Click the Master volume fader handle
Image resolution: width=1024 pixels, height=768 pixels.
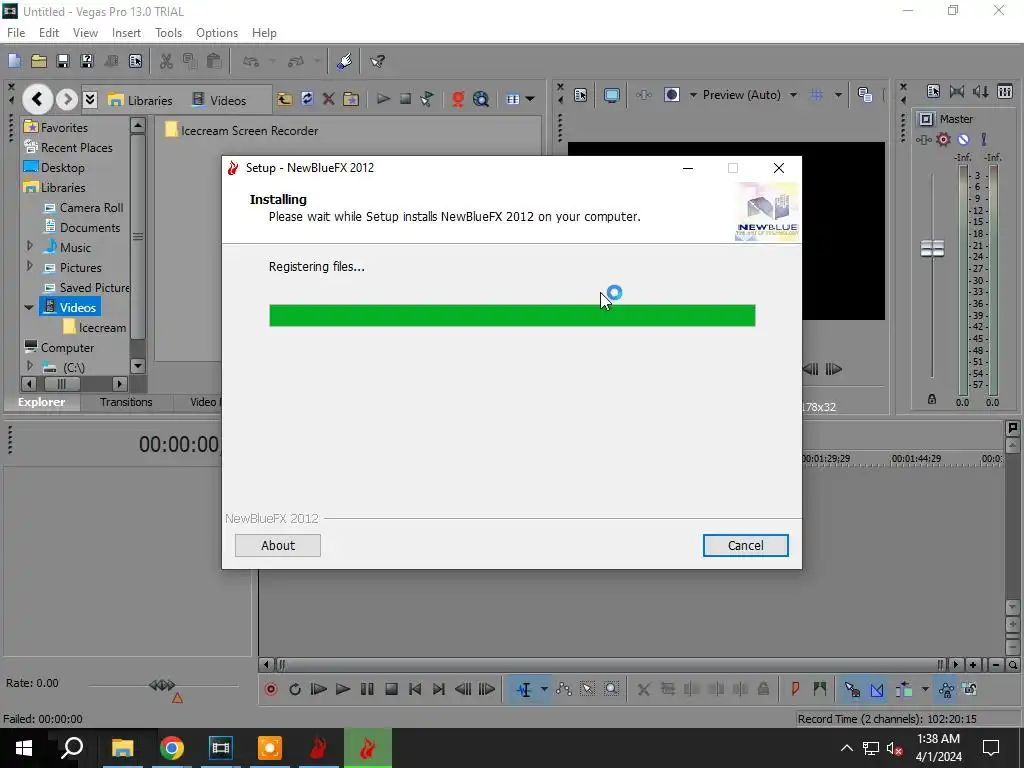(932, 248)
